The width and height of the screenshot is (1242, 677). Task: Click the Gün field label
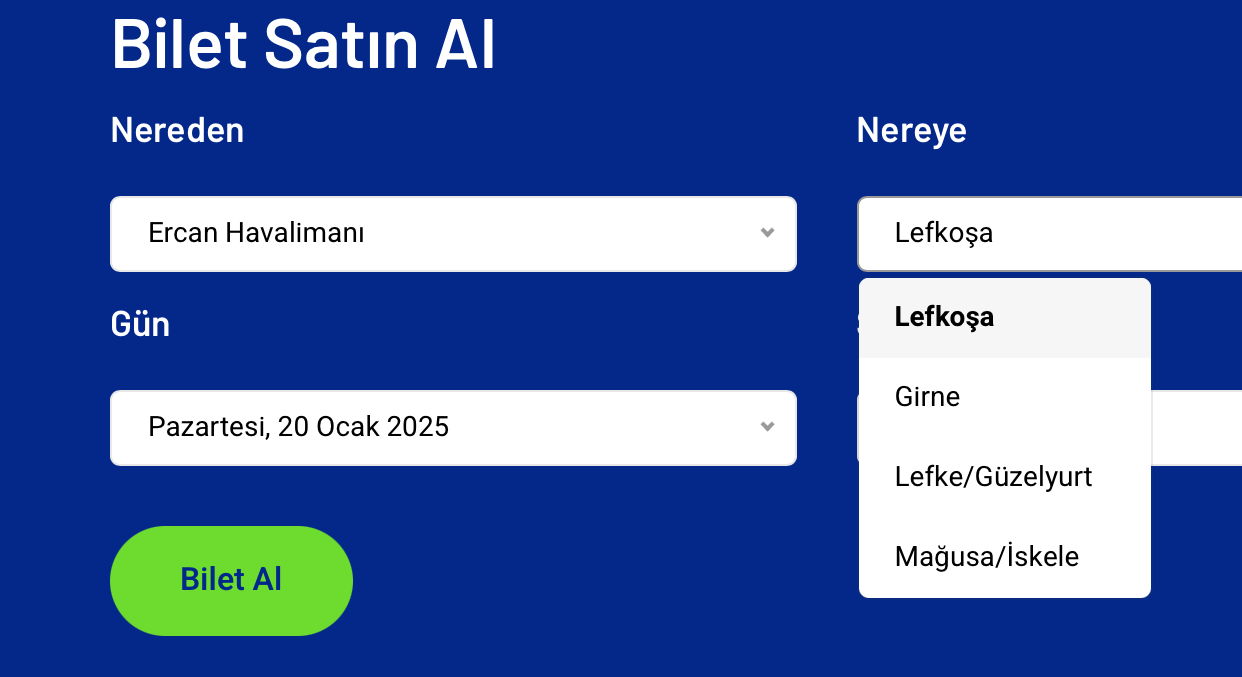140,324
